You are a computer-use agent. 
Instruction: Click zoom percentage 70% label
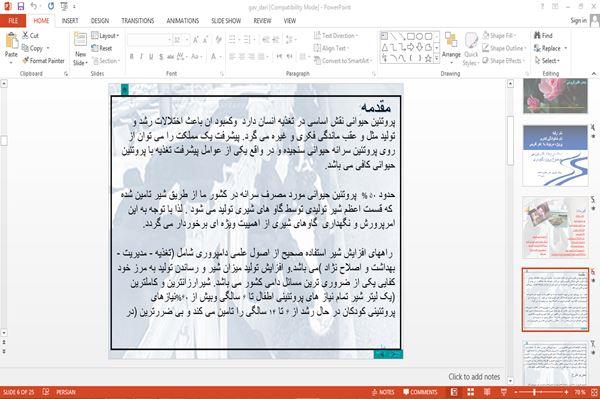[x=580, y=392]
